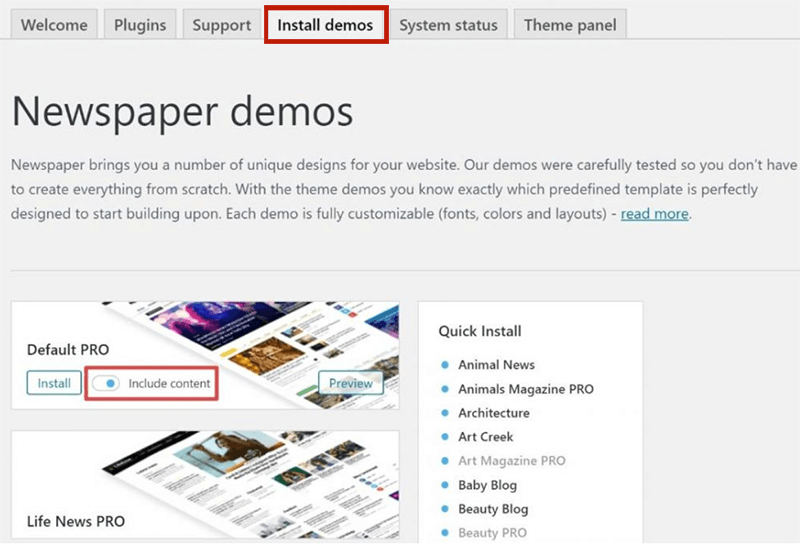Open the Welcome tab

[54, 24]
